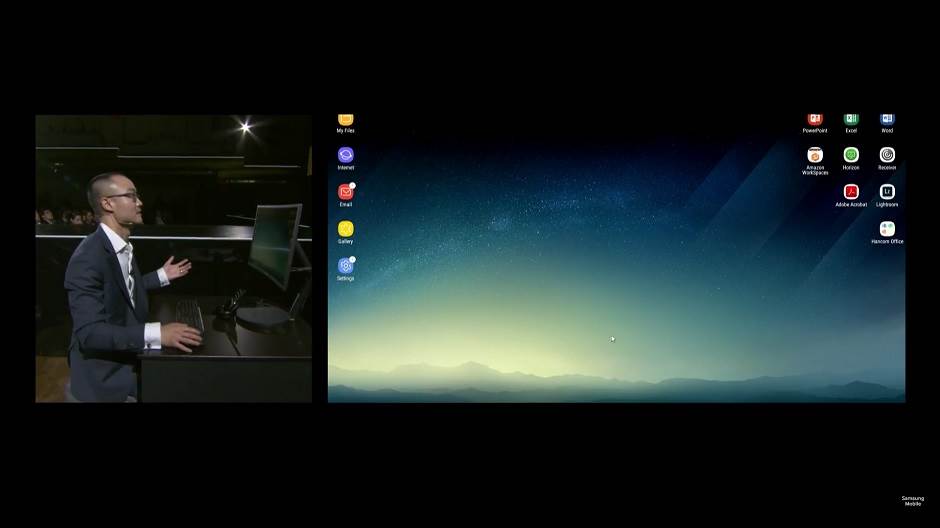This screenshot has height=528, width=940.
Task: Open Amazon WorkSpaces
Action: [815, 156]
